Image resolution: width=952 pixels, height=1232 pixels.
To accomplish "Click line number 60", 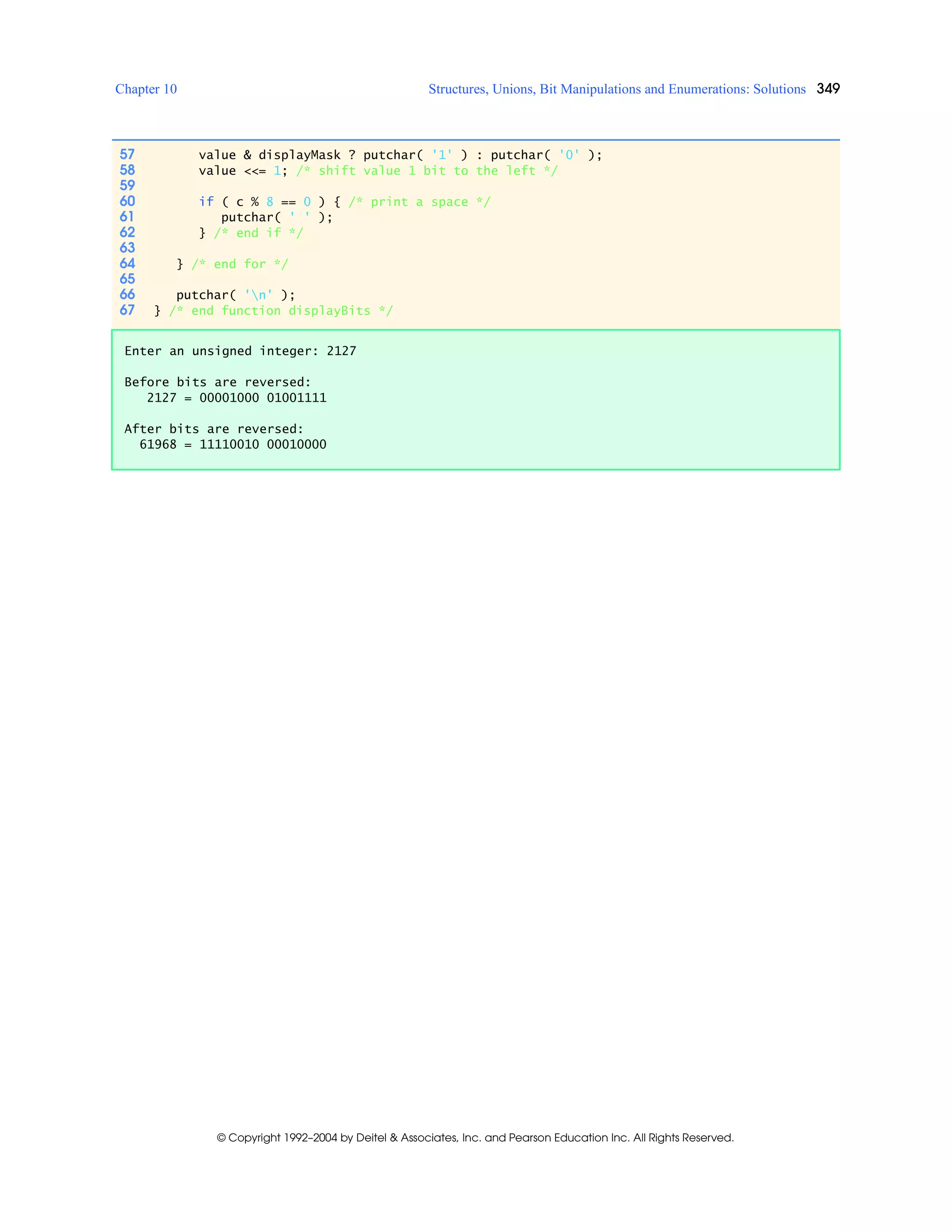I will point(127,201).
